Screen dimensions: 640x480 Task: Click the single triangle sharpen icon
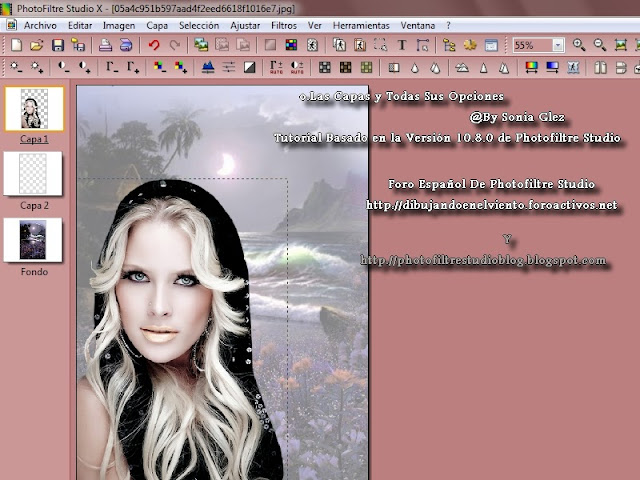coord(483,67)
